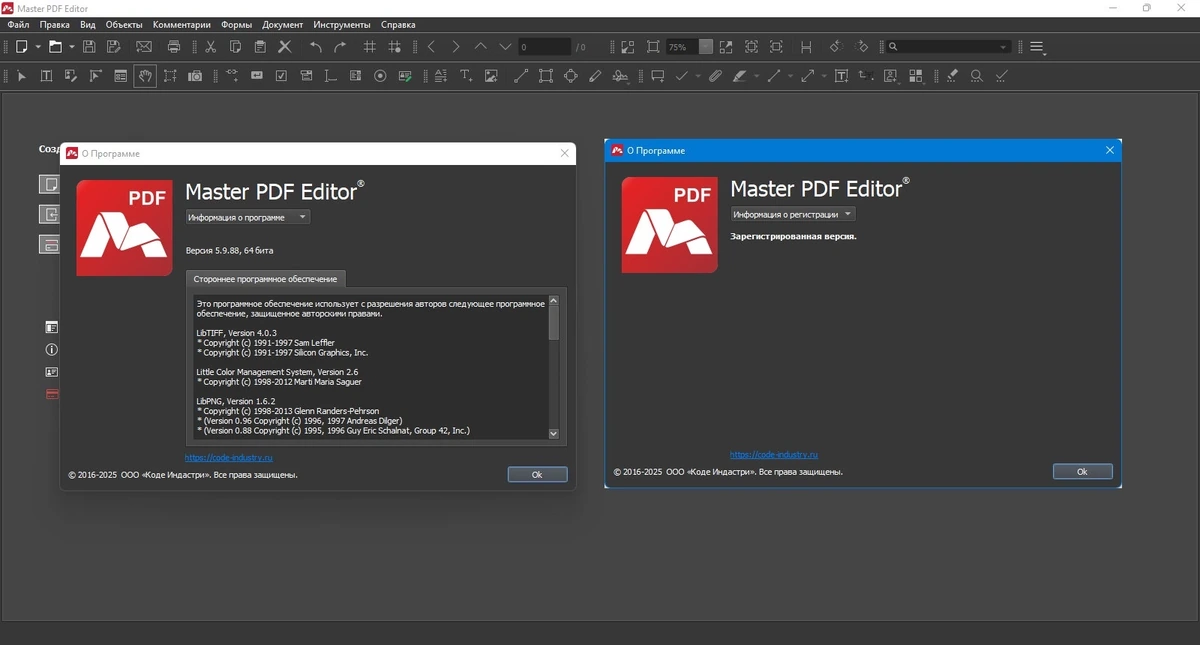Image resolution: width=1200 pixels, height=645 pixels.
Task: Click the LibTIFF, Version 4.0.3 line
Action: 236,333
